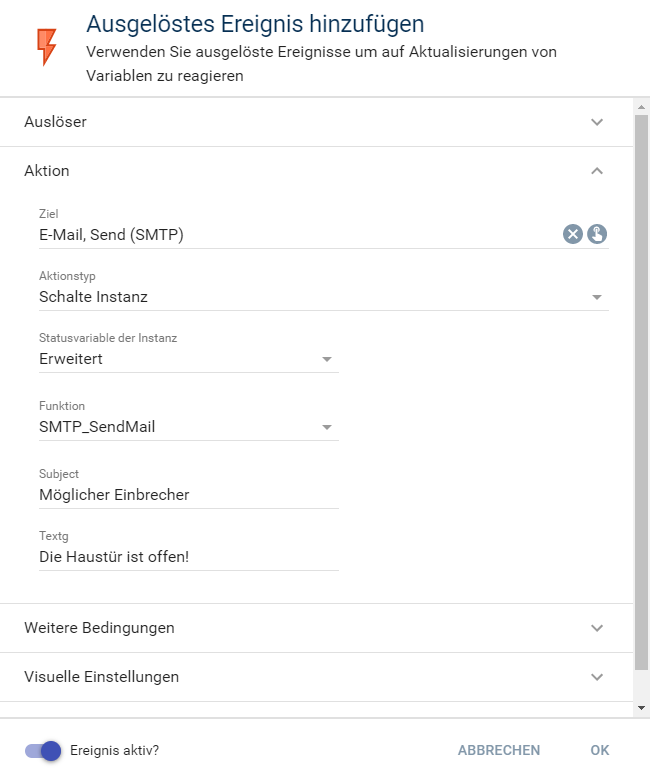Expand the Weitere Bedingungen section
The height and width of the screenshot is (783, 650).
click(x=597, y=628)
